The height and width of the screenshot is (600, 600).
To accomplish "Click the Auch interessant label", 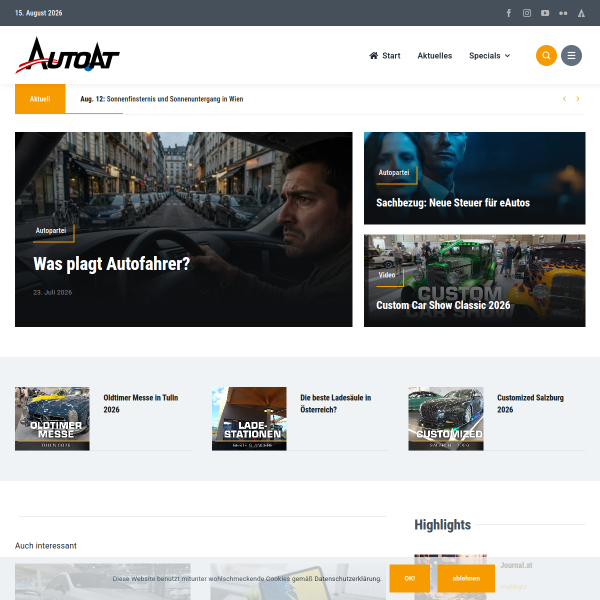I will tap(46, 546).
